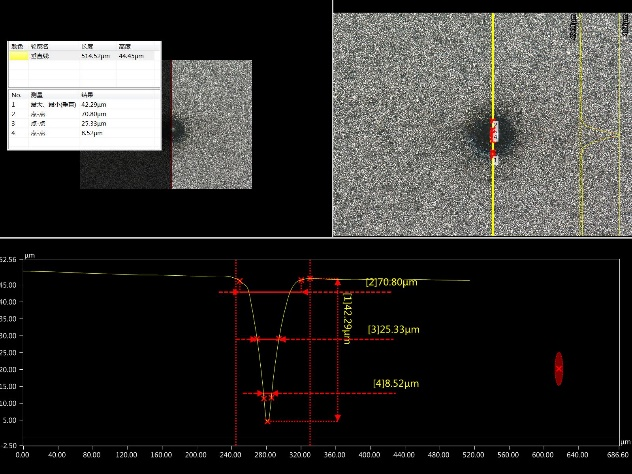
Task: Select measurement row 4 in results table
Action: (x=84, y=133)
